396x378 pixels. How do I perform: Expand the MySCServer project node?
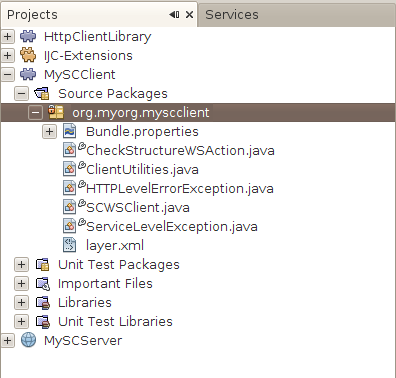click(x=8, y=341)
